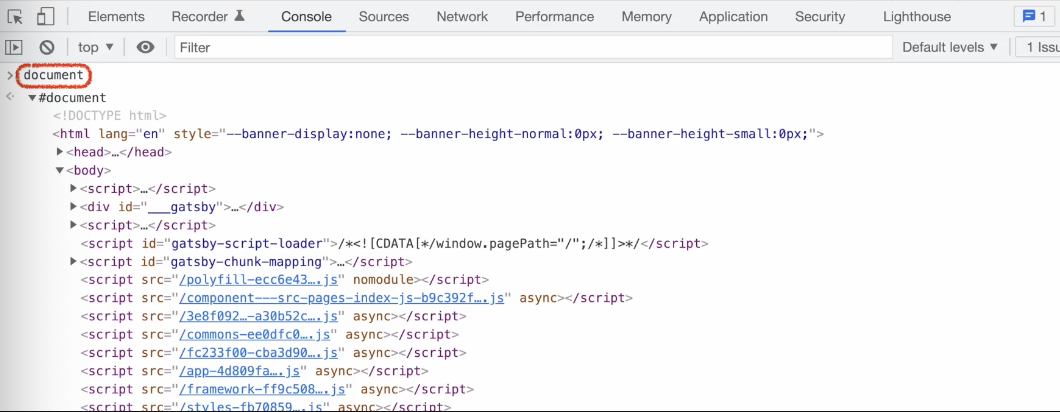The height and width of the screenshot is (412, 1060).
Task: Open the framework-ff9c508 script link
Action: [x=263, y=389]
